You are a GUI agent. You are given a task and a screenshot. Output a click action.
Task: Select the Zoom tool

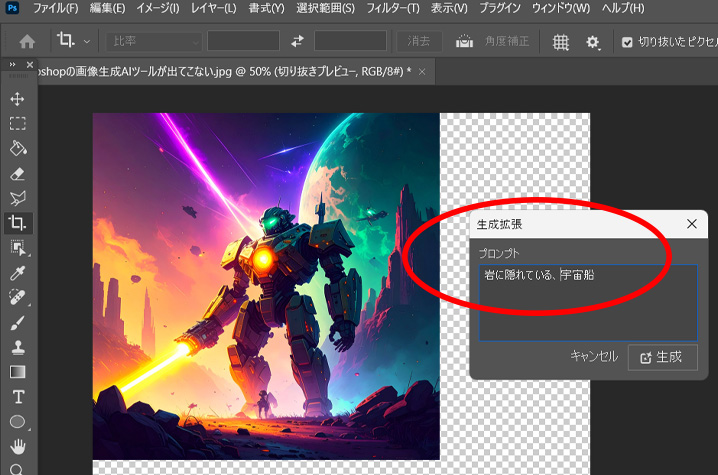[17, 469]
